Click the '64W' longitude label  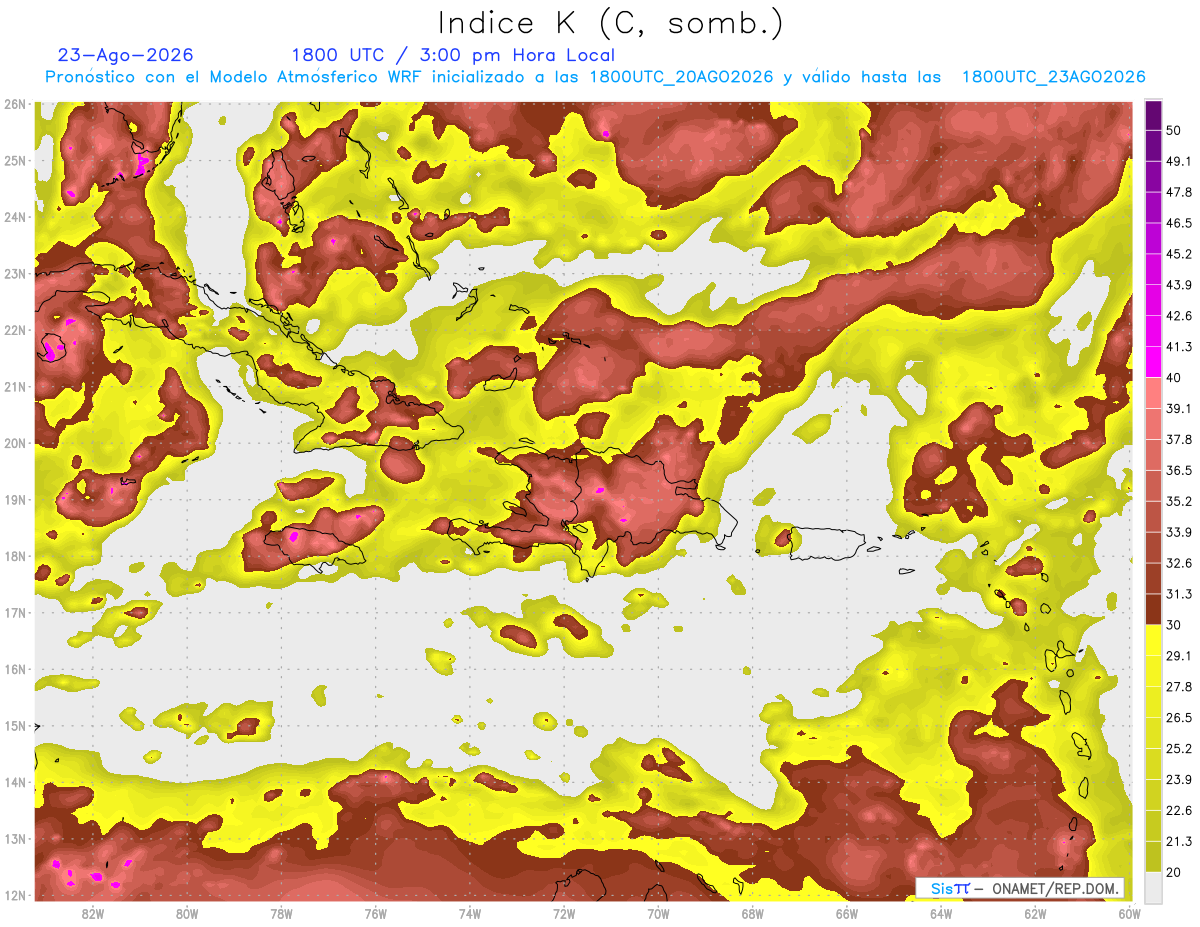tap(941, 914)
